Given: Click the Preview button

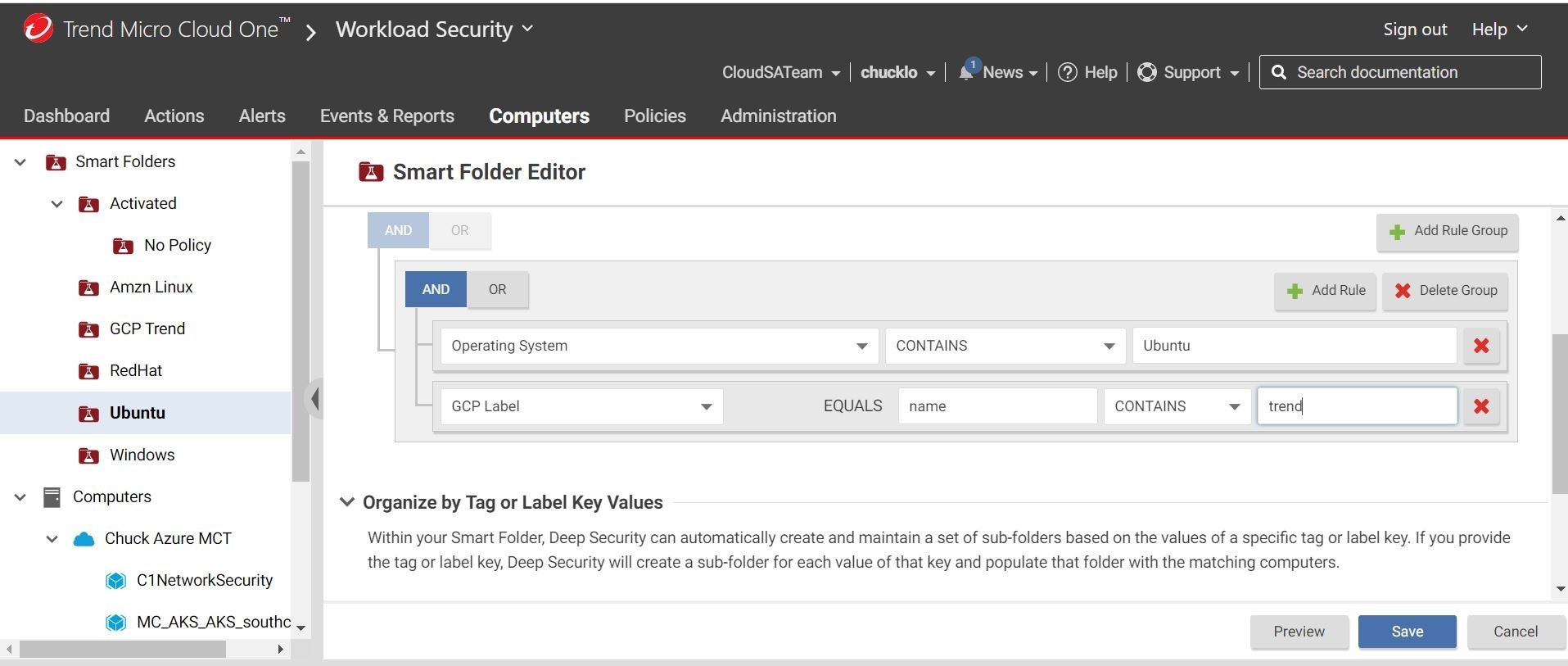Looking at the screenshot, I should click(1299, 632).
